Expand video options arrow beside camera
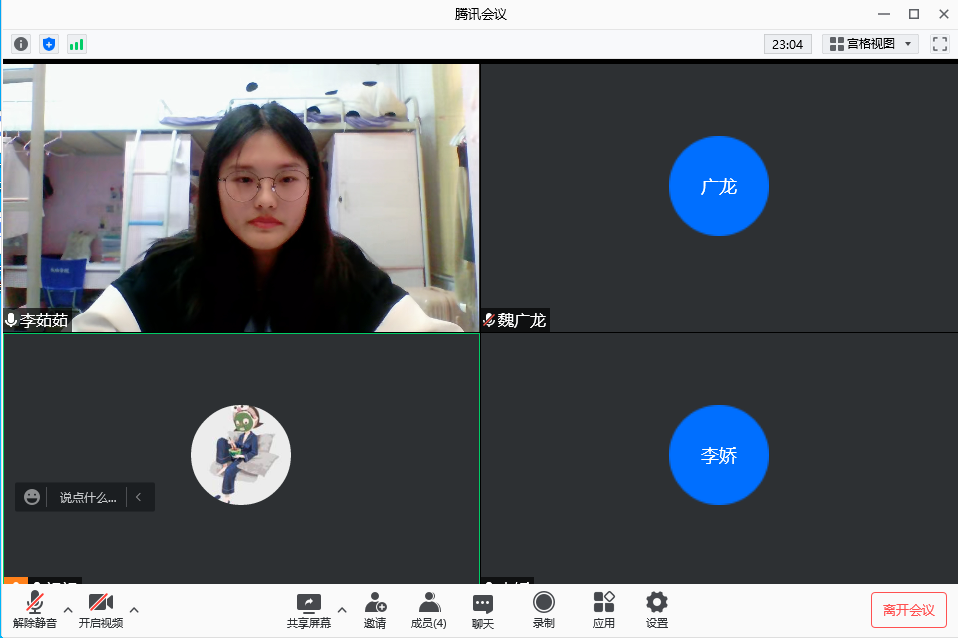The height and width of the screenshot is (638, 958). pyautogui.click(x=134, y=609)
